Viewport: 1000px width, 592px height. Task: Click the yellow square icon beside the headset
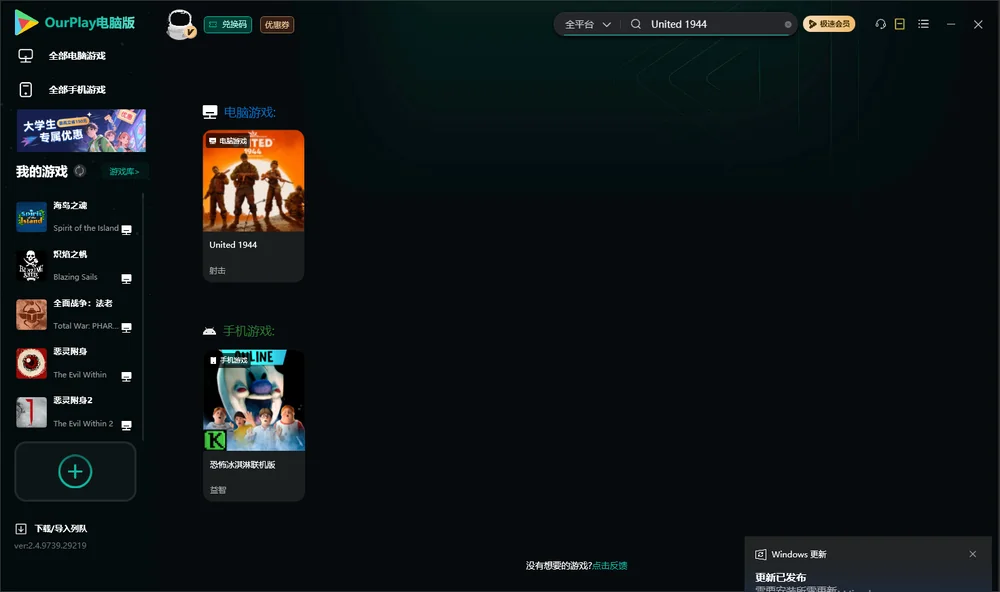(900, 24)
